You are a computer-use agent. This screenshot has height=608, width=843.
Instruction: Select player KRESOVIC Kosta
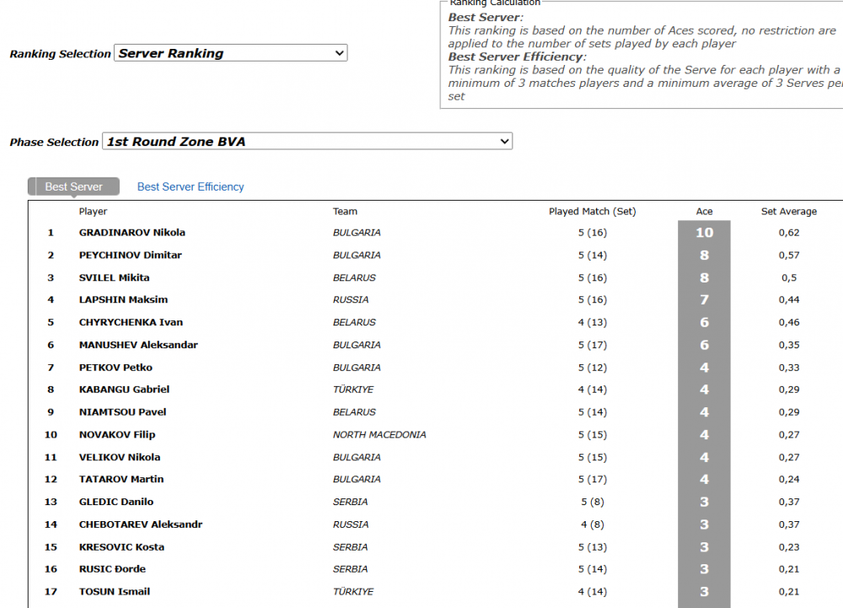(x=122, y=547)
